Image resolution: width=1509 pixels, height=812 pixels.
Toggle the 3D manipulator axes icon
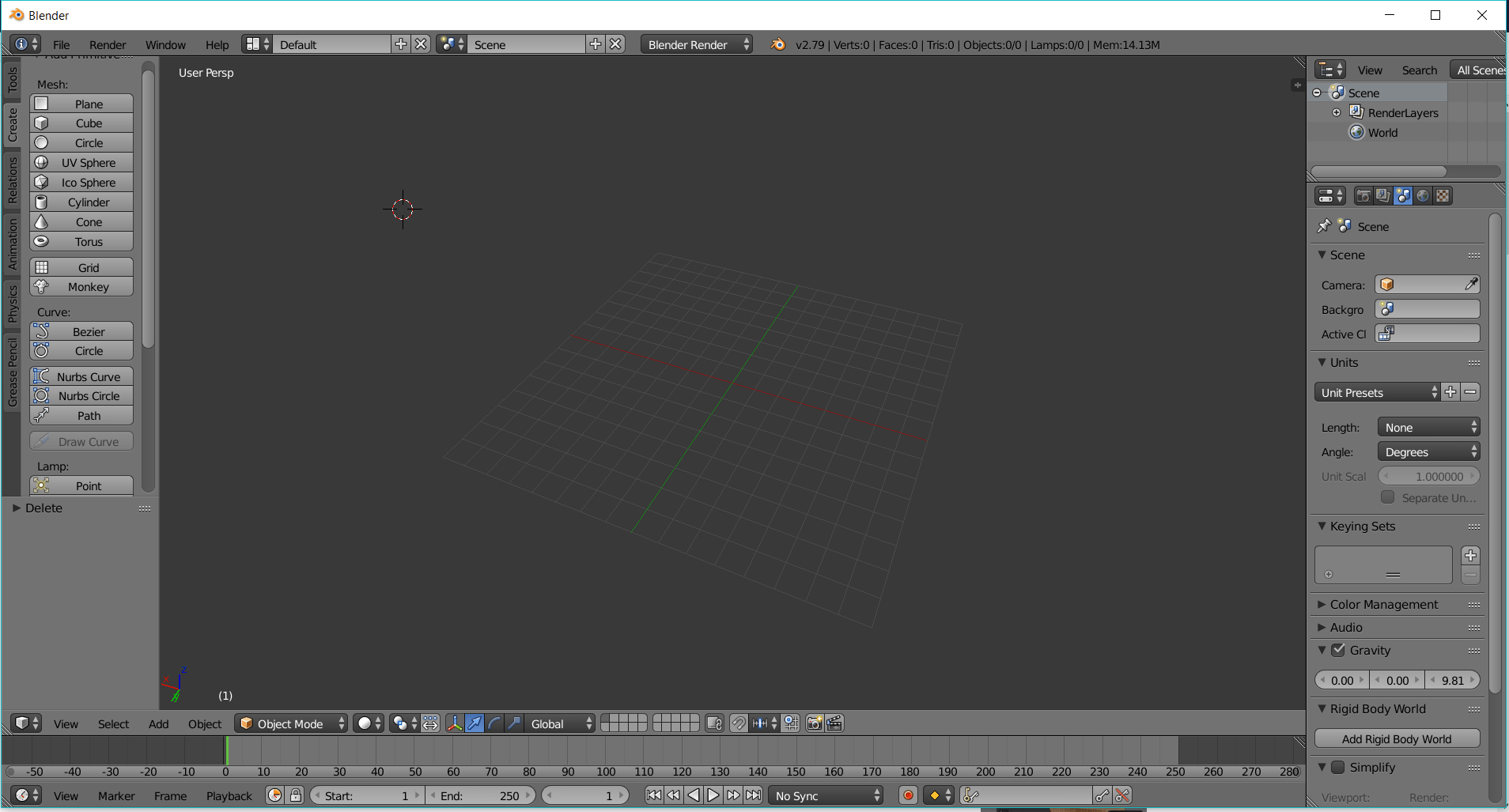tap(454, 723)
